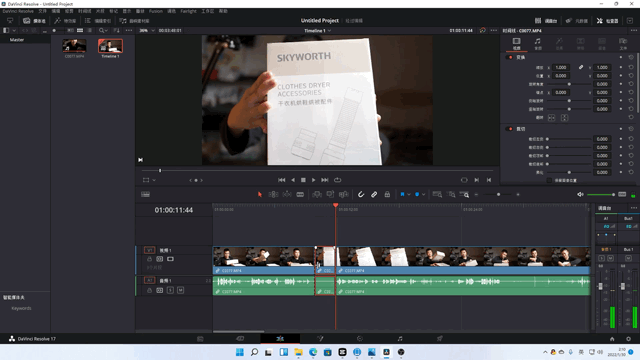Click the position lock padlock icon
Screen dimensions: 640x360
point(387,194)
